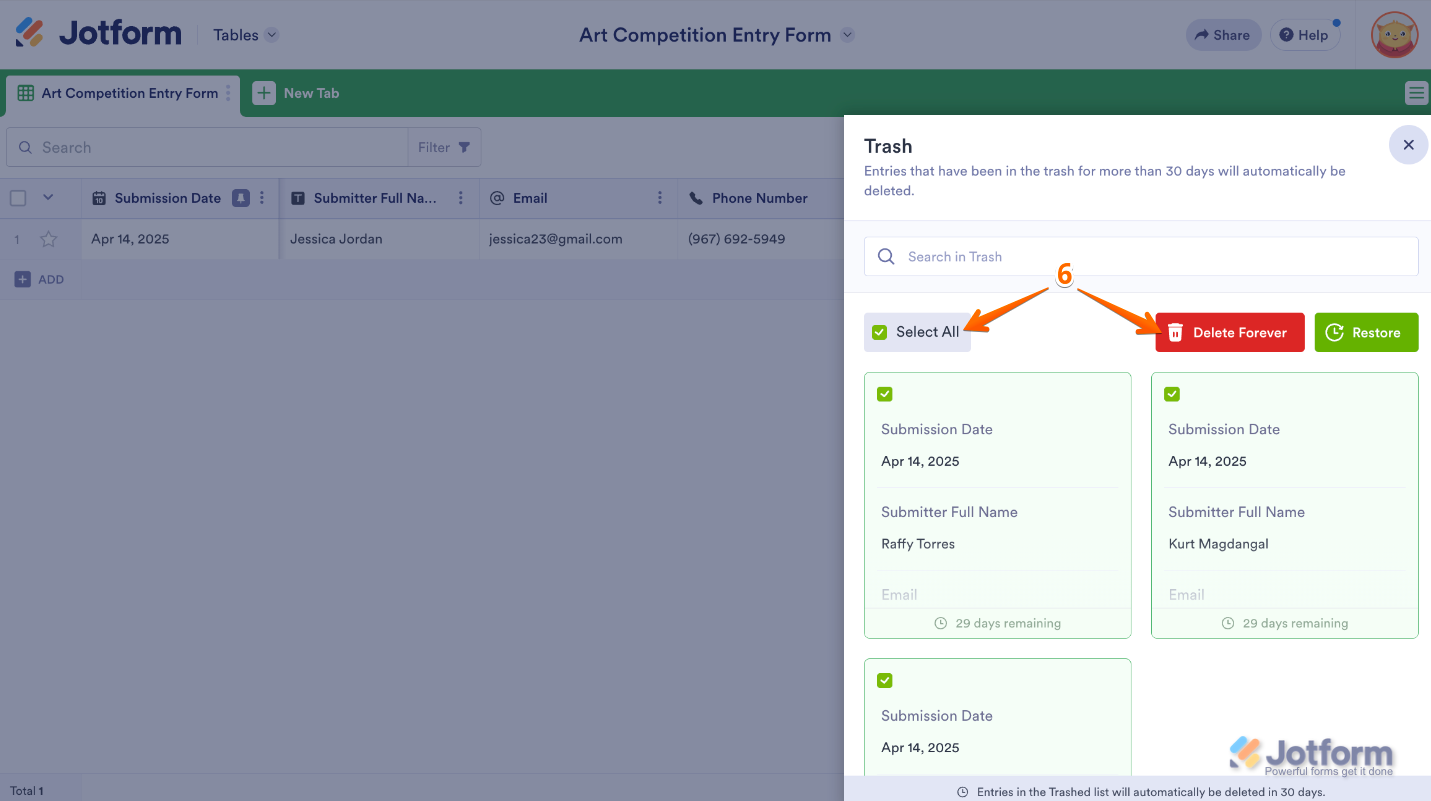The image size is (1431, 801).
Task: Click the Jotform logo icon
Action: click(30, 34)
